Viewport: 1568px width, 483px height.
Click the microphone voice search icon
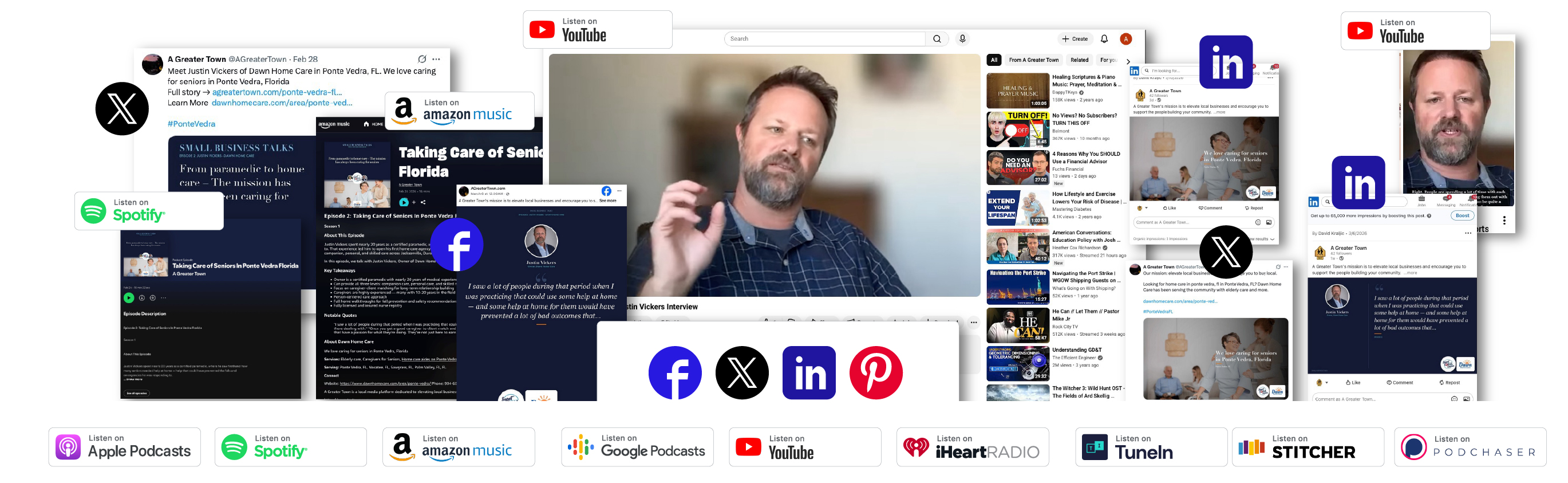coord(962,39)
